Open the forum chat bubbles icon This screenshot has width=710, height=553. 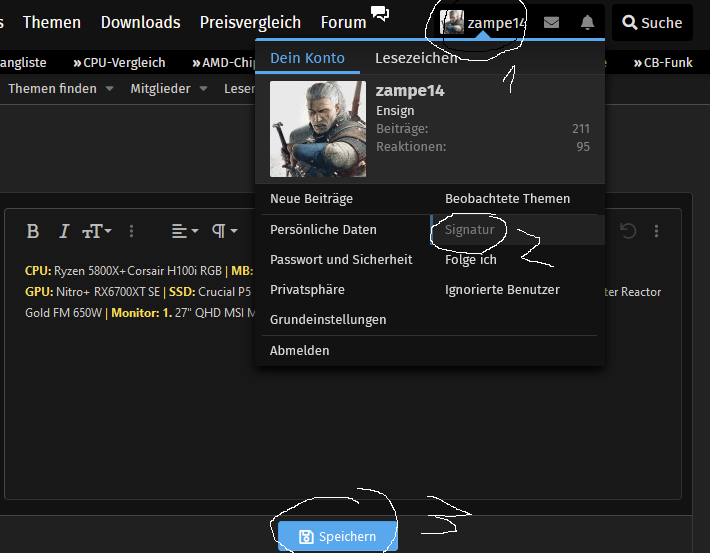point(380,13)
